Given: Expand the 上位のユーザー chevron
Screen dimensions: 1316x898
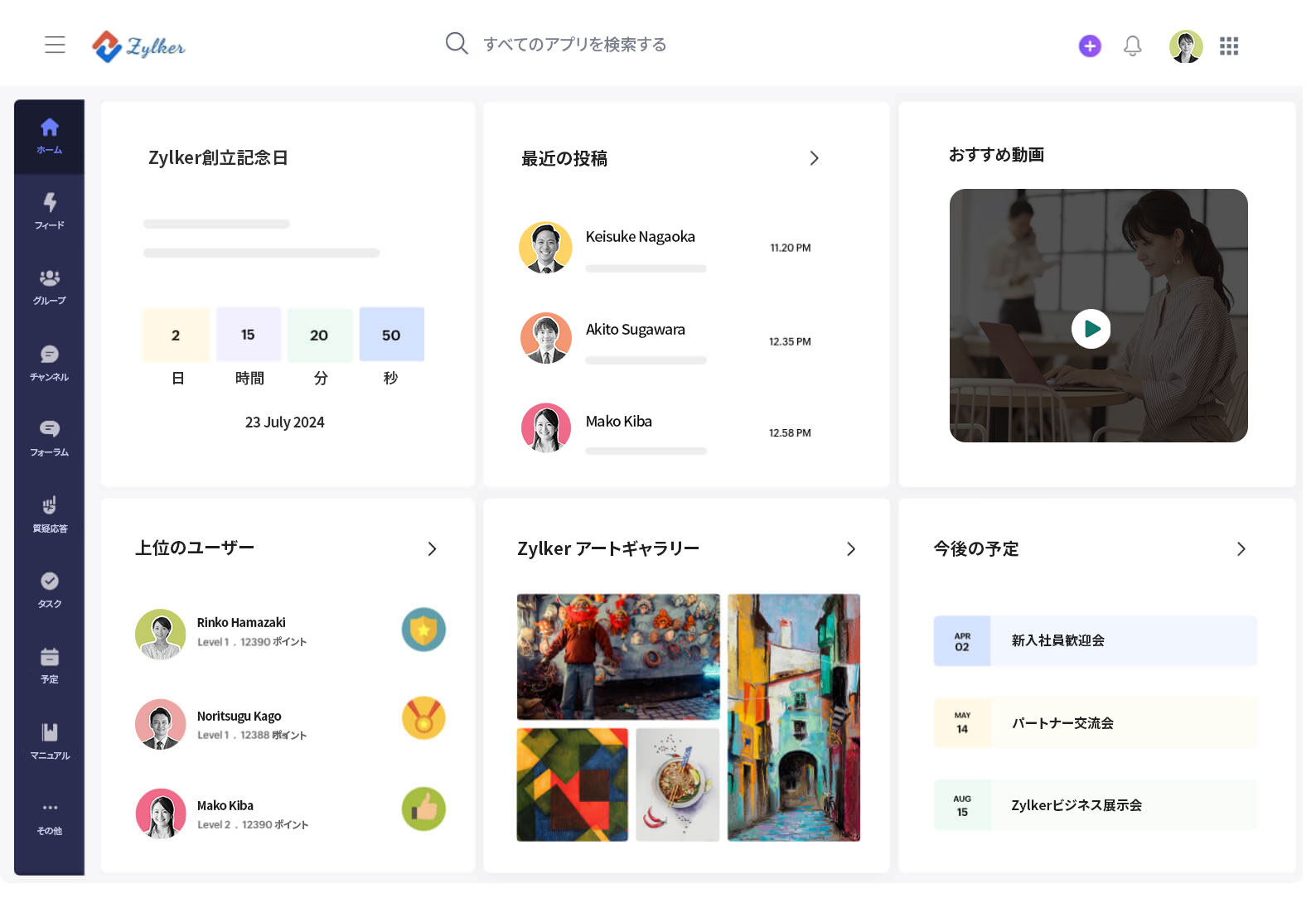Looking at the screenshot, I should [432, 549].
